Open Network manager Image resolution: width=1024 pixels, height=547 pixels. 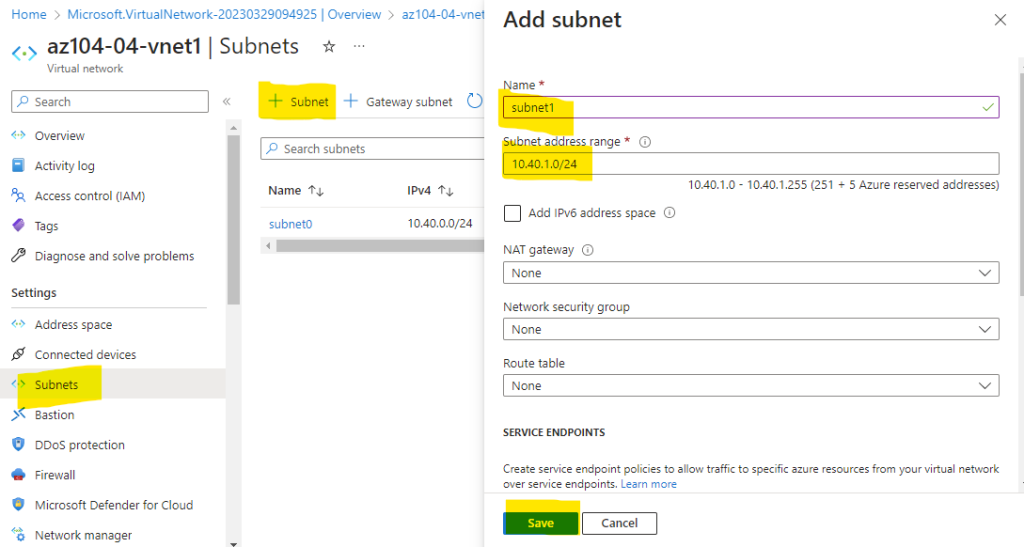(83, 535)
